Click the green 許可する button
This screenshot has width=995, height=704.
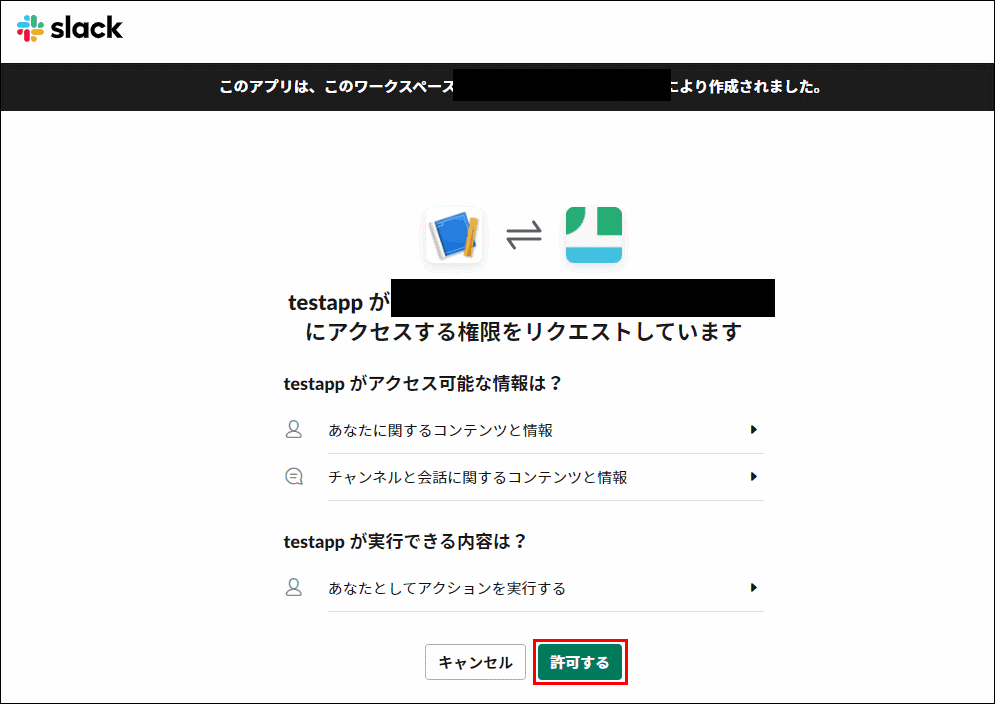[580, 662]
